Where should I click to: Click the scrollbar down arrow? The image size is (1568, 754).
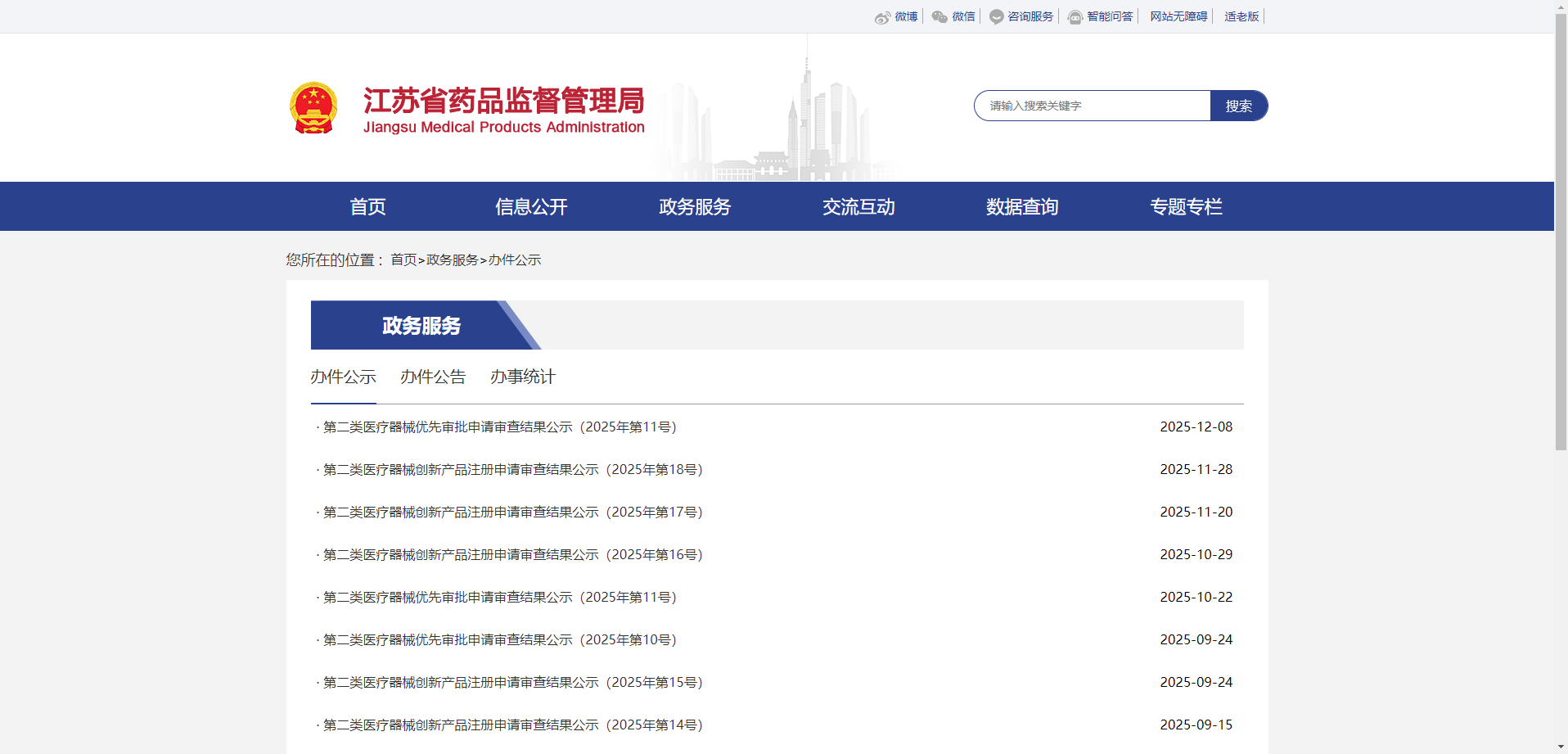tap(1561, 747)
